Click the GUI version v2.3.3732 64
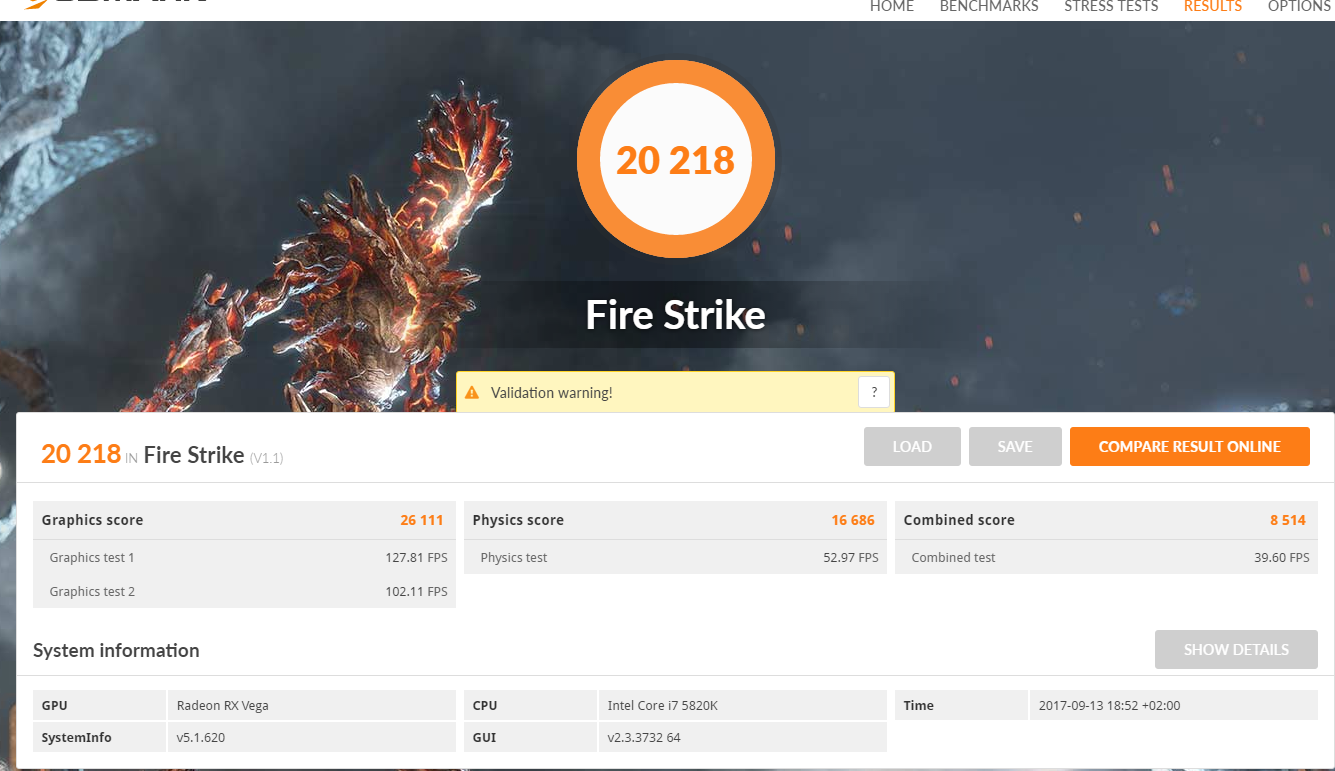This screenshot has height=771, width=1335. click(644, 738)
